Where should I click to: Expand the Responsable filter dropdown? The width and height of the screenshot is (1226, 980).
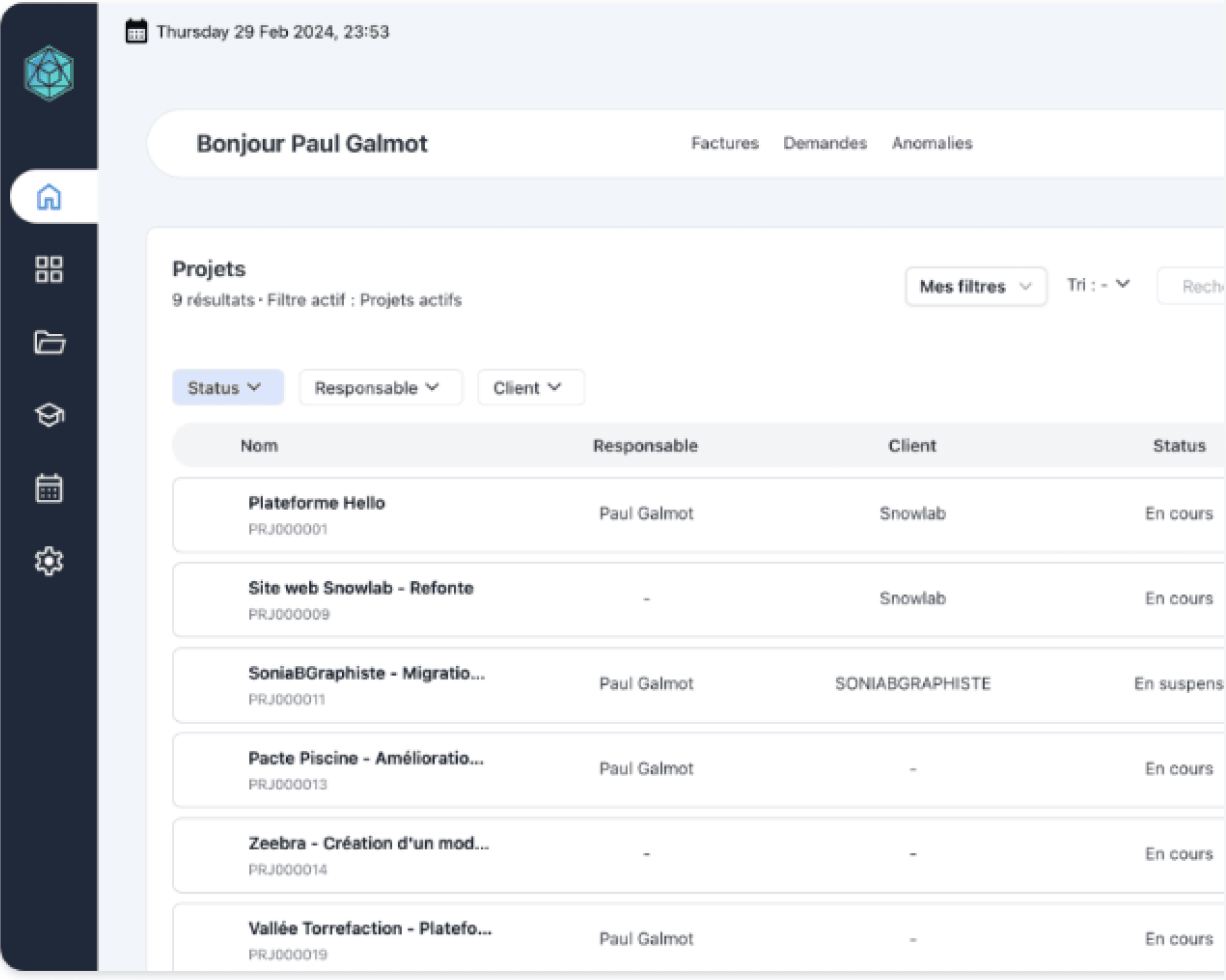(x=380, y=387)
